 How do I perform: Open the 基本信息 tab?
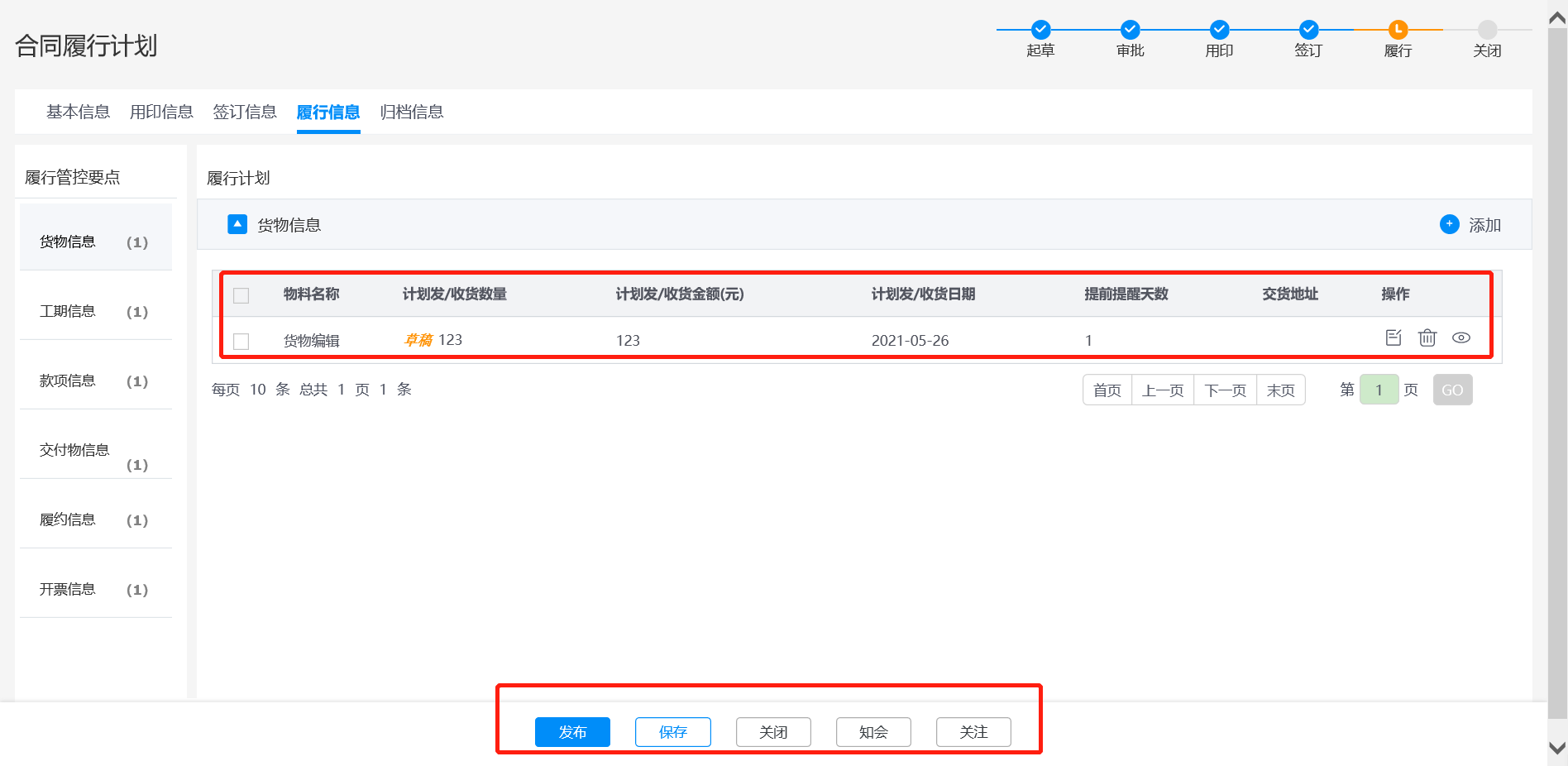pyautogui.click(x=78, y=112)
